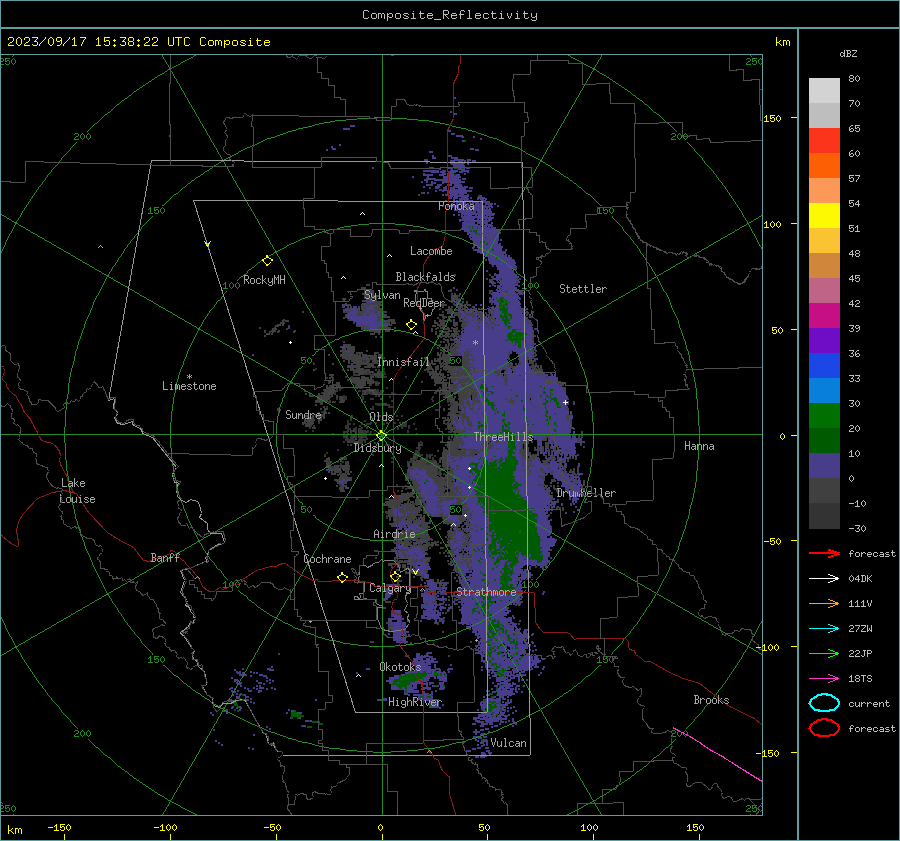Screen dimensions: 900x841
Task: Click the red forecast arrow legend icon
Action: [x=824, y=553]
